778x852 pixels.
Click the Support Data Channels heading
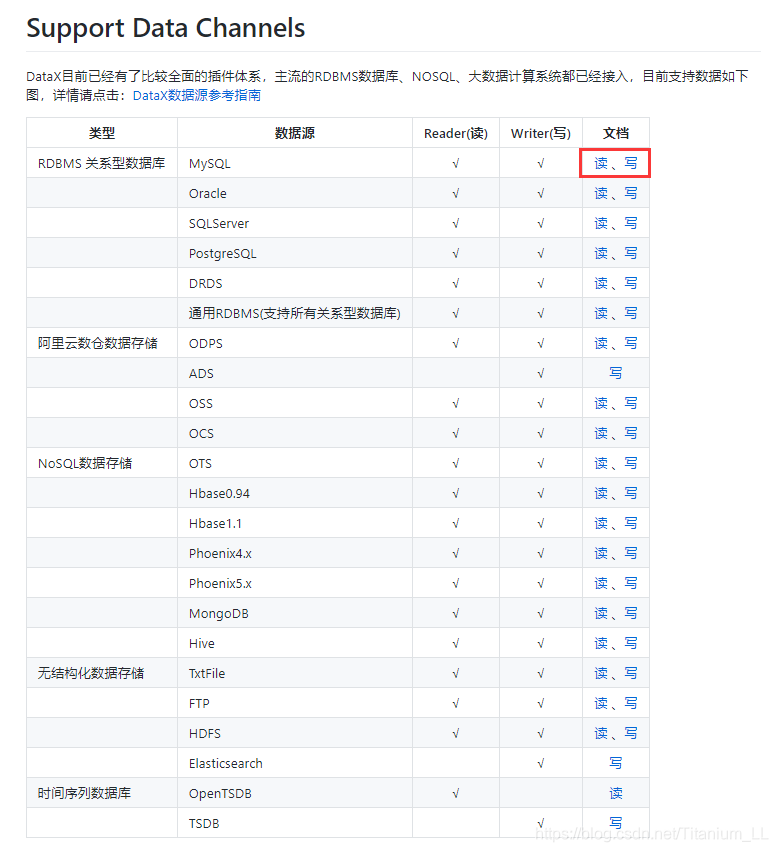(166, 28)
